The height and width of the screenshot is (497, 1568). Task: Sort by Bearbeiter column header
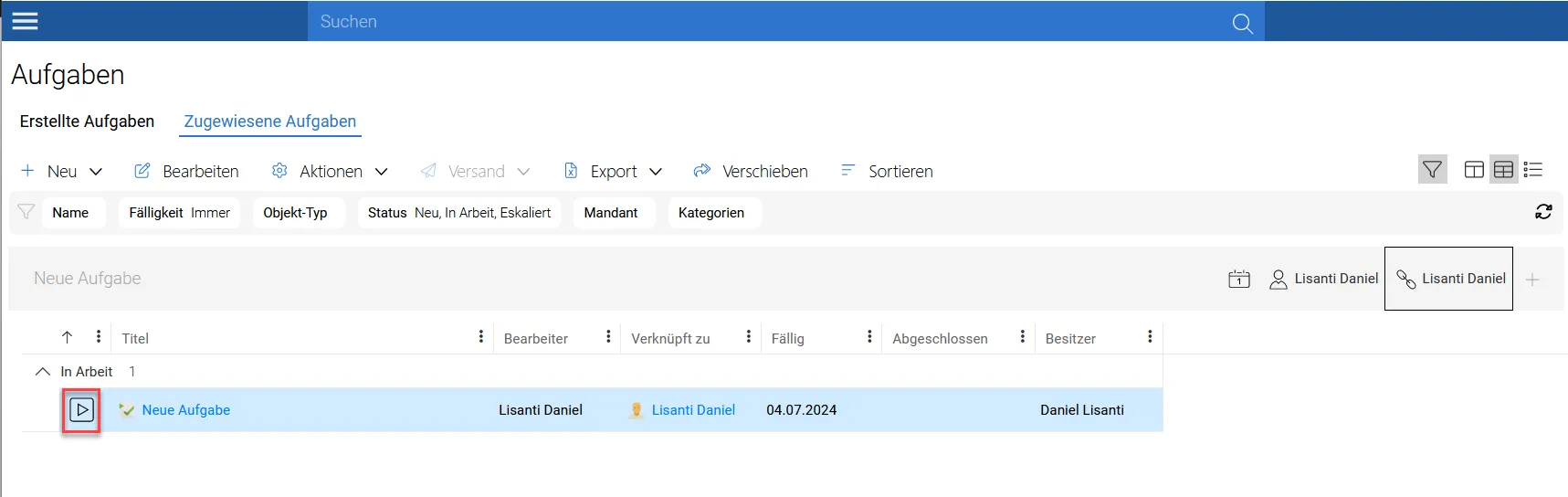coord(536,338)
